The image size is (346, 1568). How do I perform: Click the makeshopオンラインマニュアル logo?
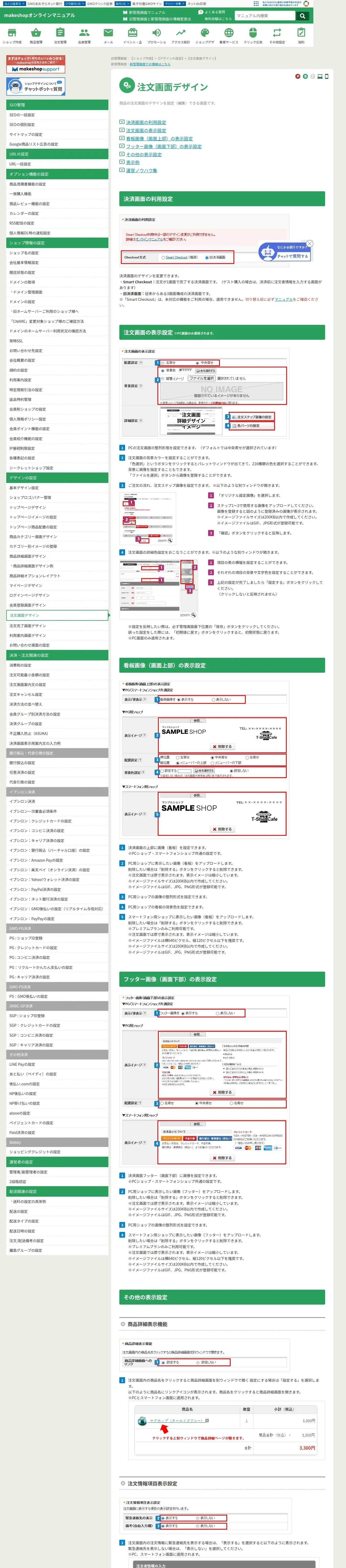(39, 15)
